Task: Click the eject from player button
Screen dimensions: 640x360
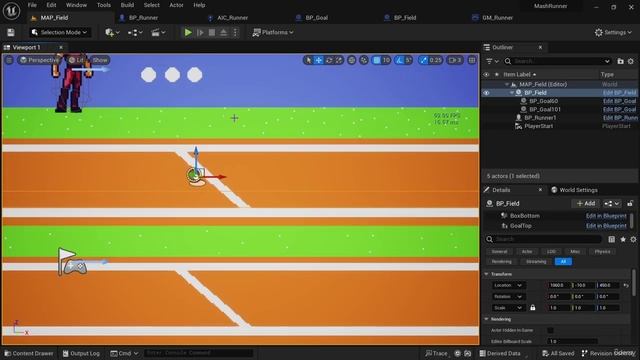Action: [223, 32]
